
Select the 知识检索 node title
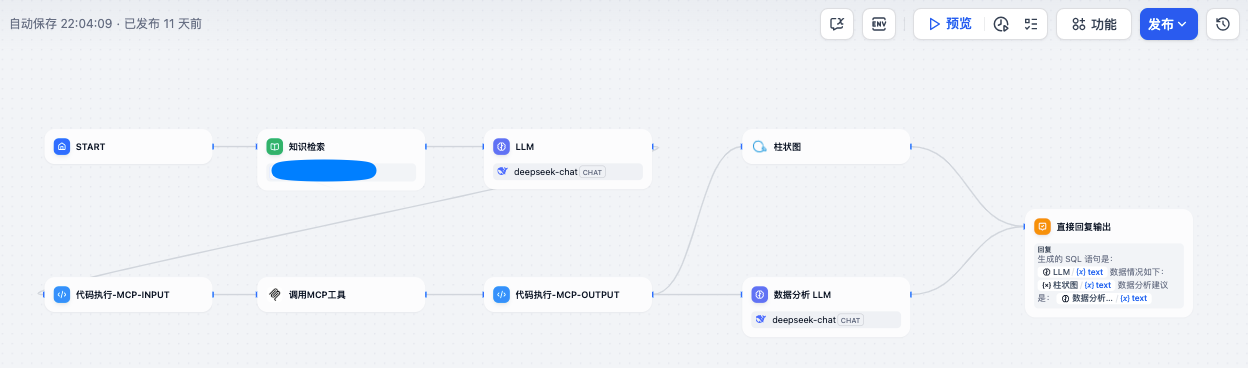pos(306,146)
